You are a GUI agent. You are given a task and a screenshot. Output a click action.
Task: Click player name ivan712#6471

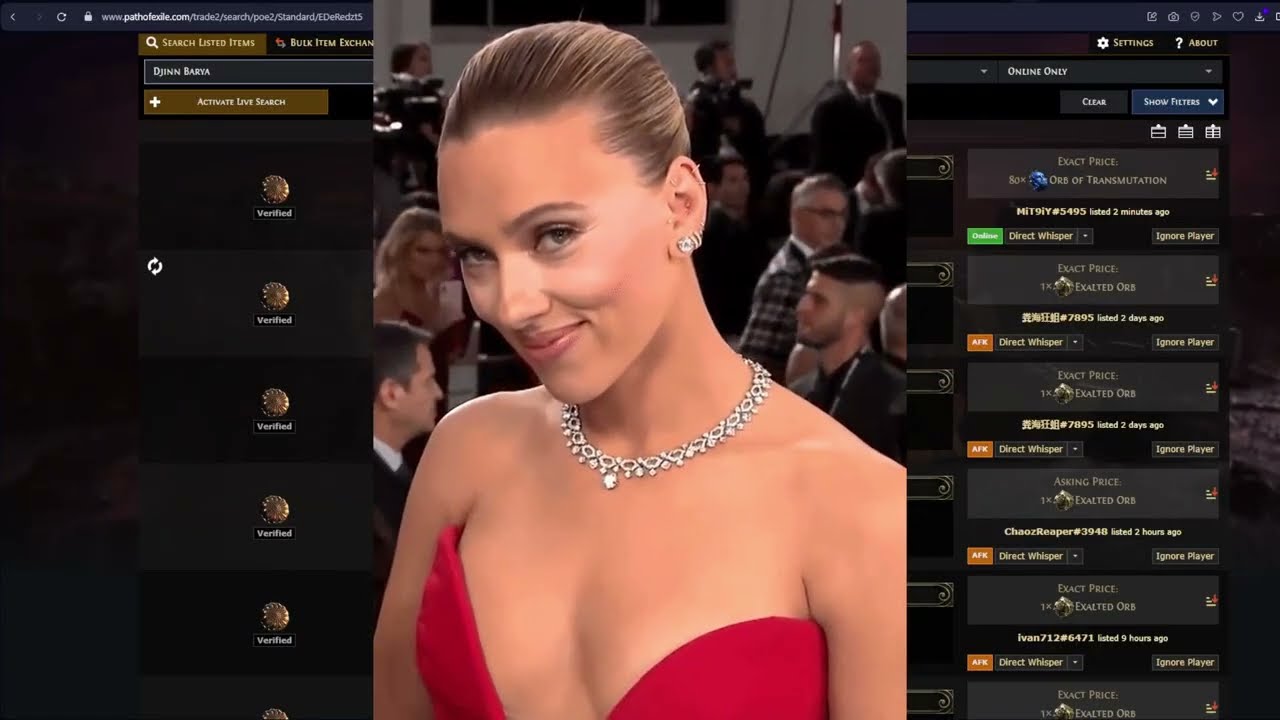click(1056, 638)
